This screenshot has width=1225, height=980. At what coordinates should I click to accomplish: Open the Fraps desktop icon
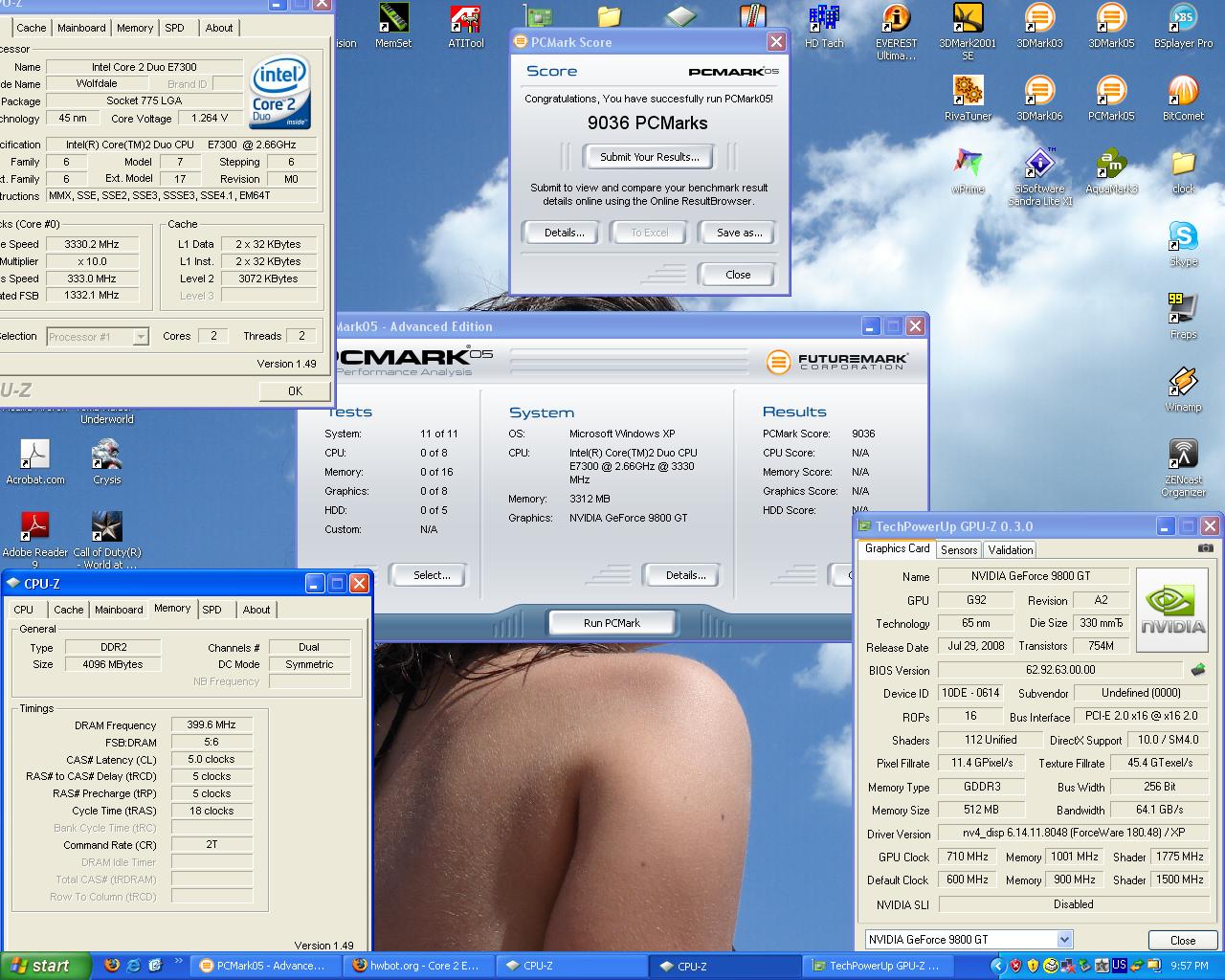pos(1183,317)
